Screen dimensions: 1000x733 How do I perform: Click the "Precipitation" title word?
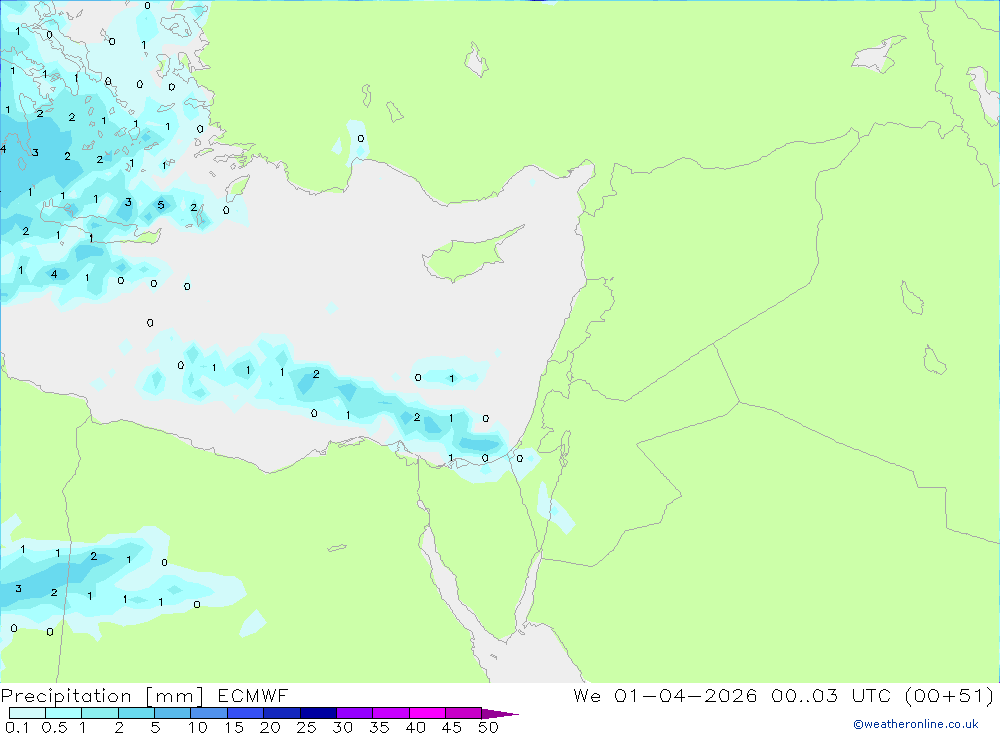pyautogui.click(x=66, y=696)
